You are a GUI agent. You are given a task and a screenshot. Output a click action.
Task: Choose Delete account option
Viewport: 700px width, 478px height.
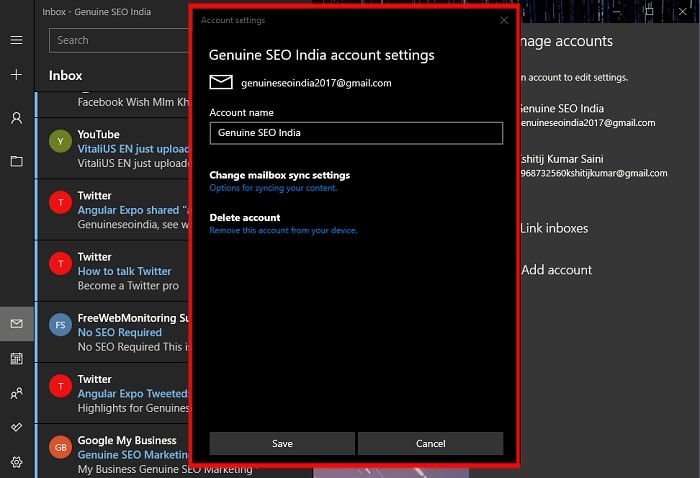[x=245, y=218]
